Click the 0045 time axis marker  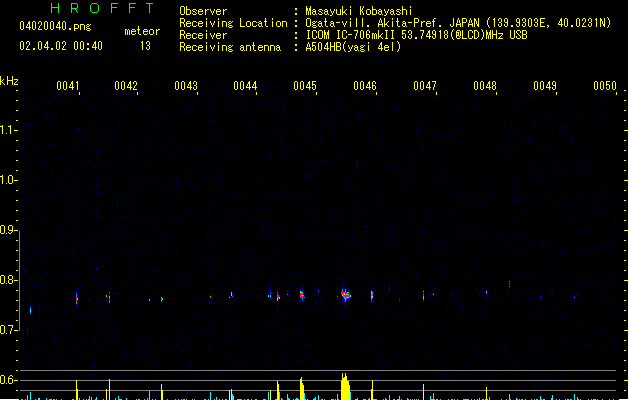point(305,86)
